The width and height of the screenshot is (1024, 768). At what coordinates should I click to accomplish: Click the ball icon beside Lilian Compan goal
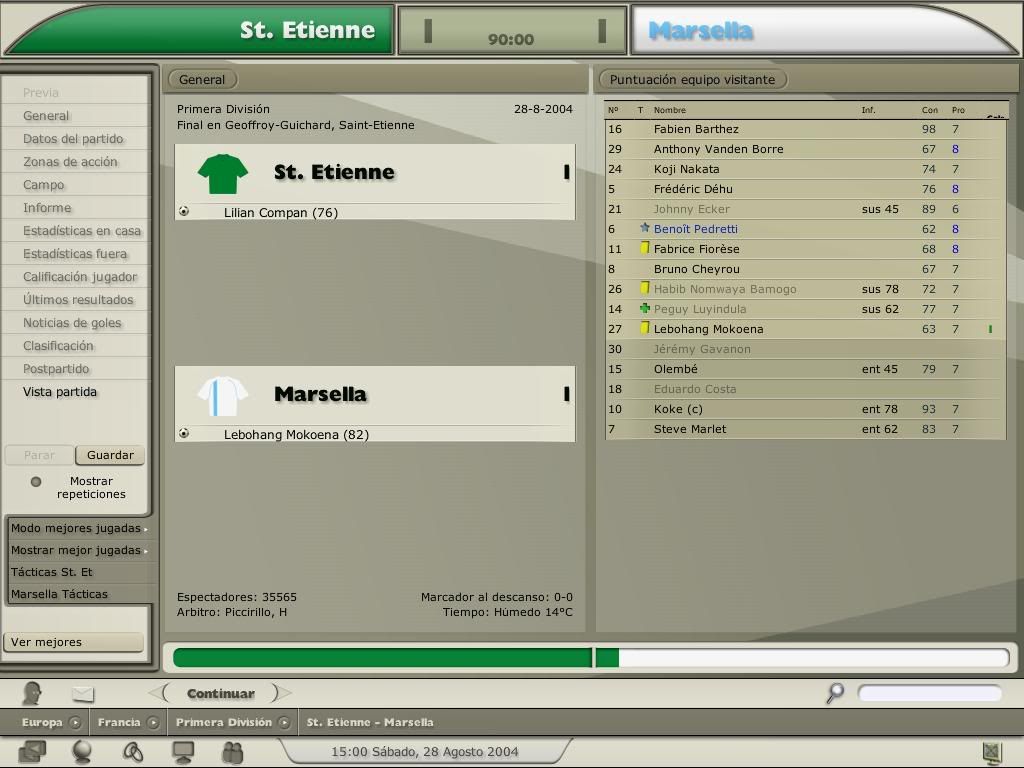pos(184,211)
